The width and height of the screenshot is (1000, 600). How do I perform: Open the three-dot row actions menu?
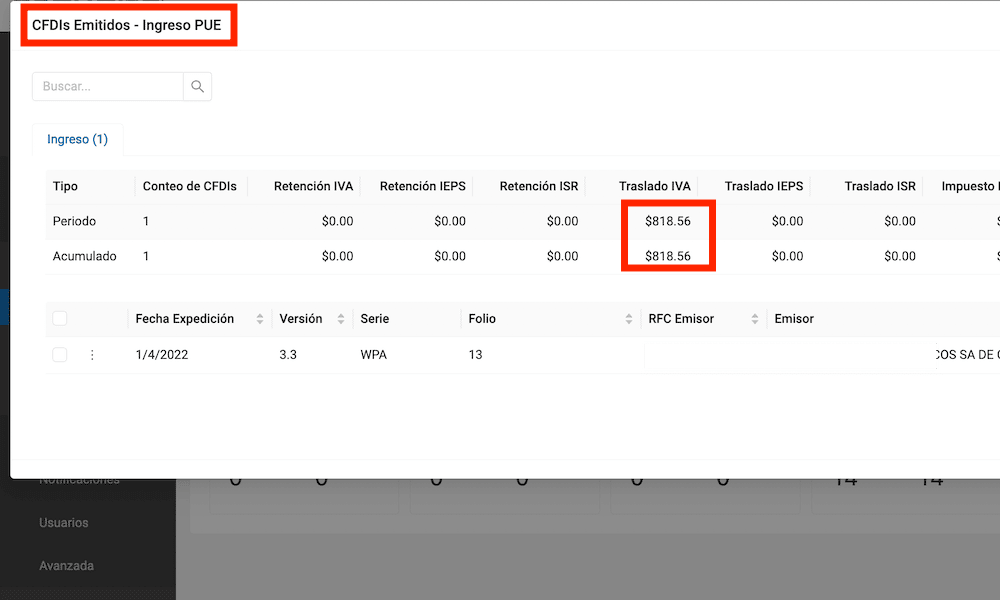pyautogui.click(x=92, y=355)
